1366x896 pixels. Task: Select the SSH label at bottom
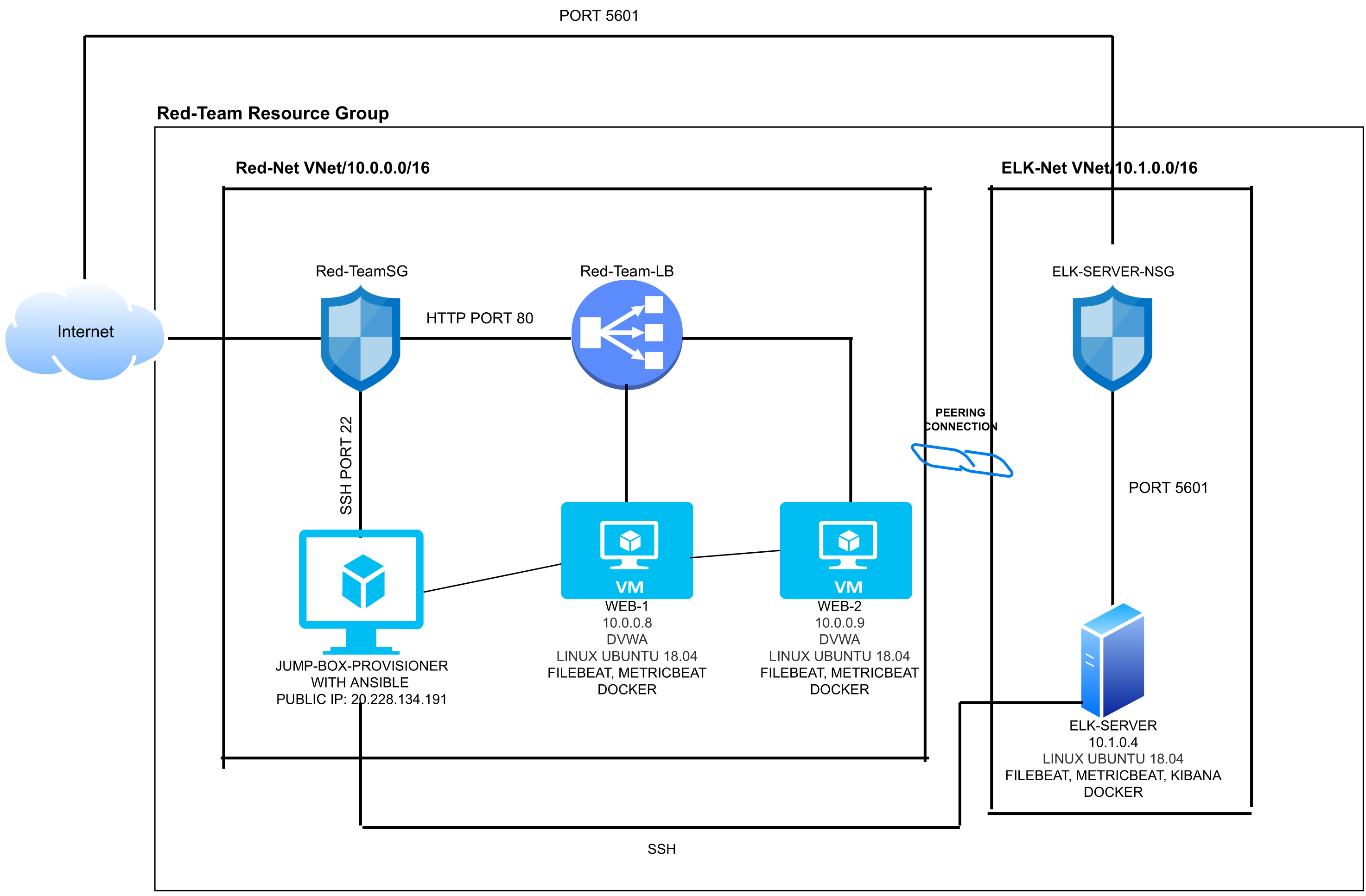point(661,849)
